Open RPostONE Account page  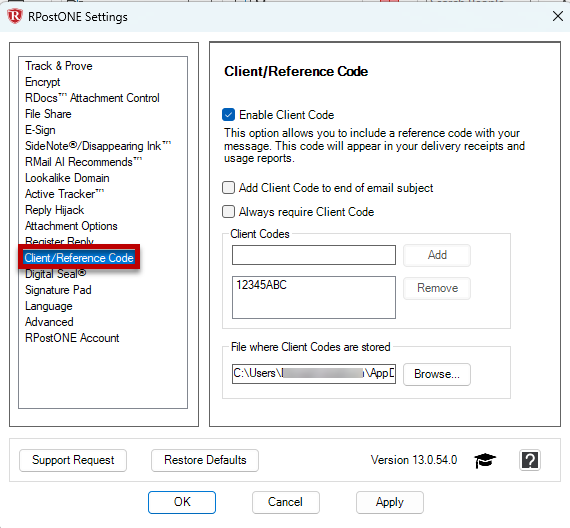[x=72, y=338]
